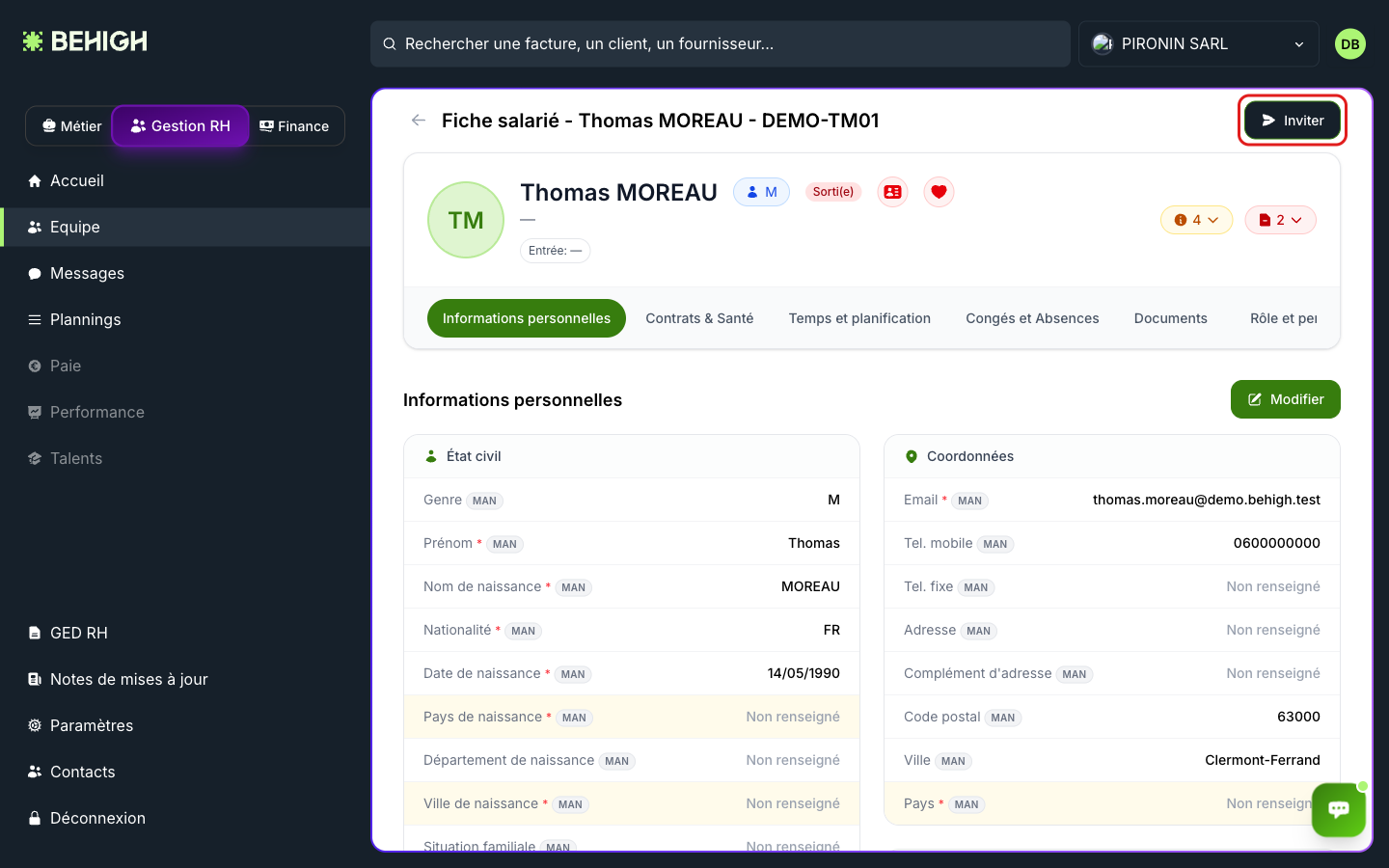Screen dimensions: 1389x868
Task: Click the Prénom value Thomas
Action: tap(814, 543)
